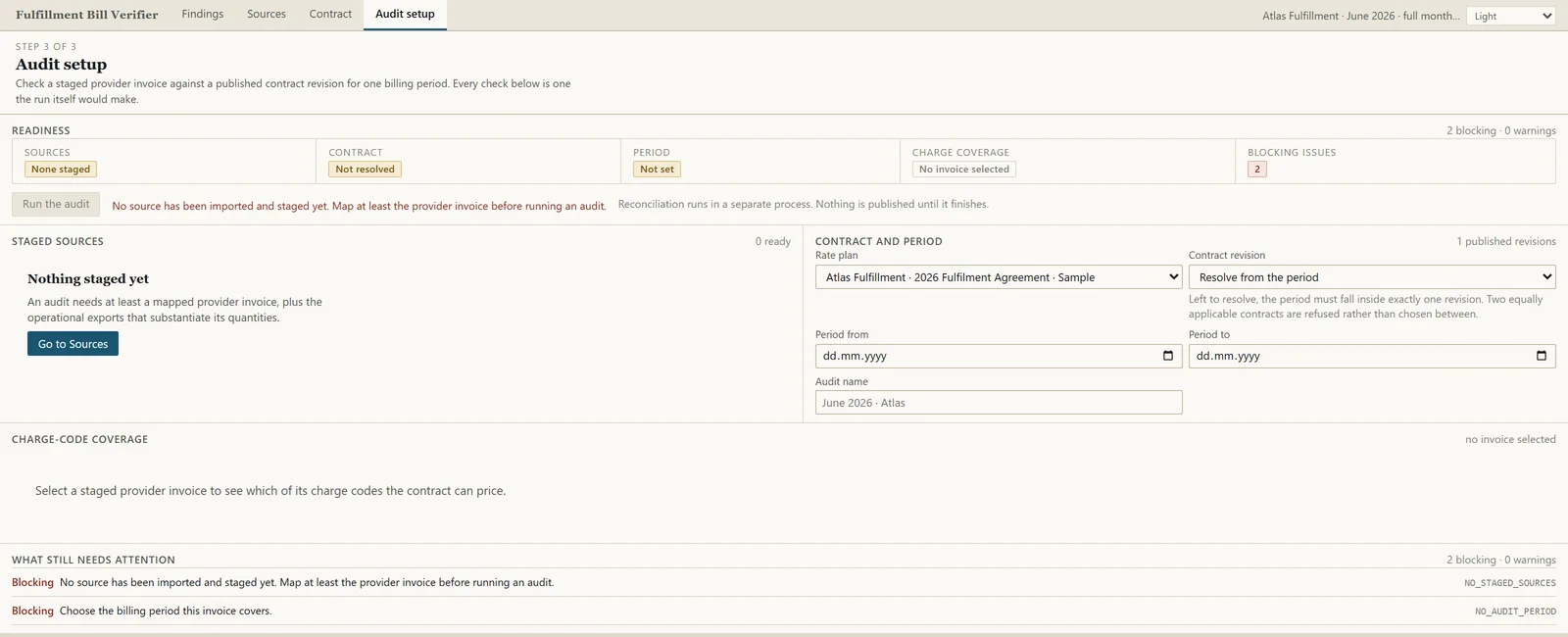Open the Contract tab
The image size is (1568, 637).
330,14
